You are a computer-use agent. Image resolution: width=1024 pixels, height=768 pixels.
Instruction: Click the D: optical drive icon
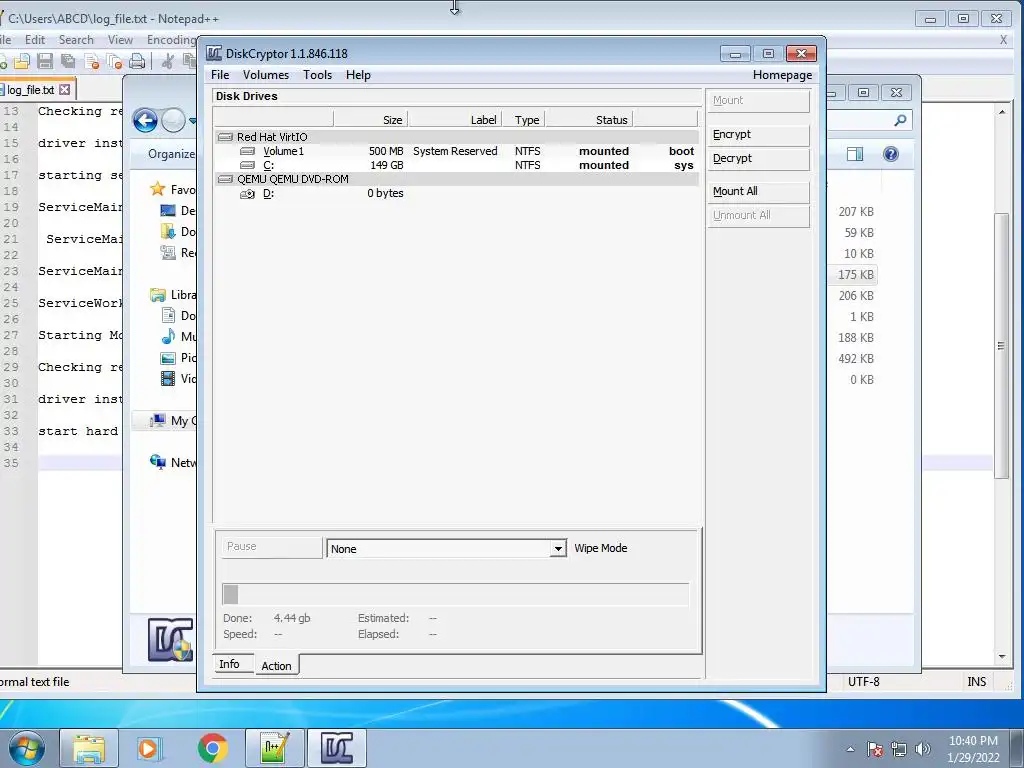tap(248, 193)
